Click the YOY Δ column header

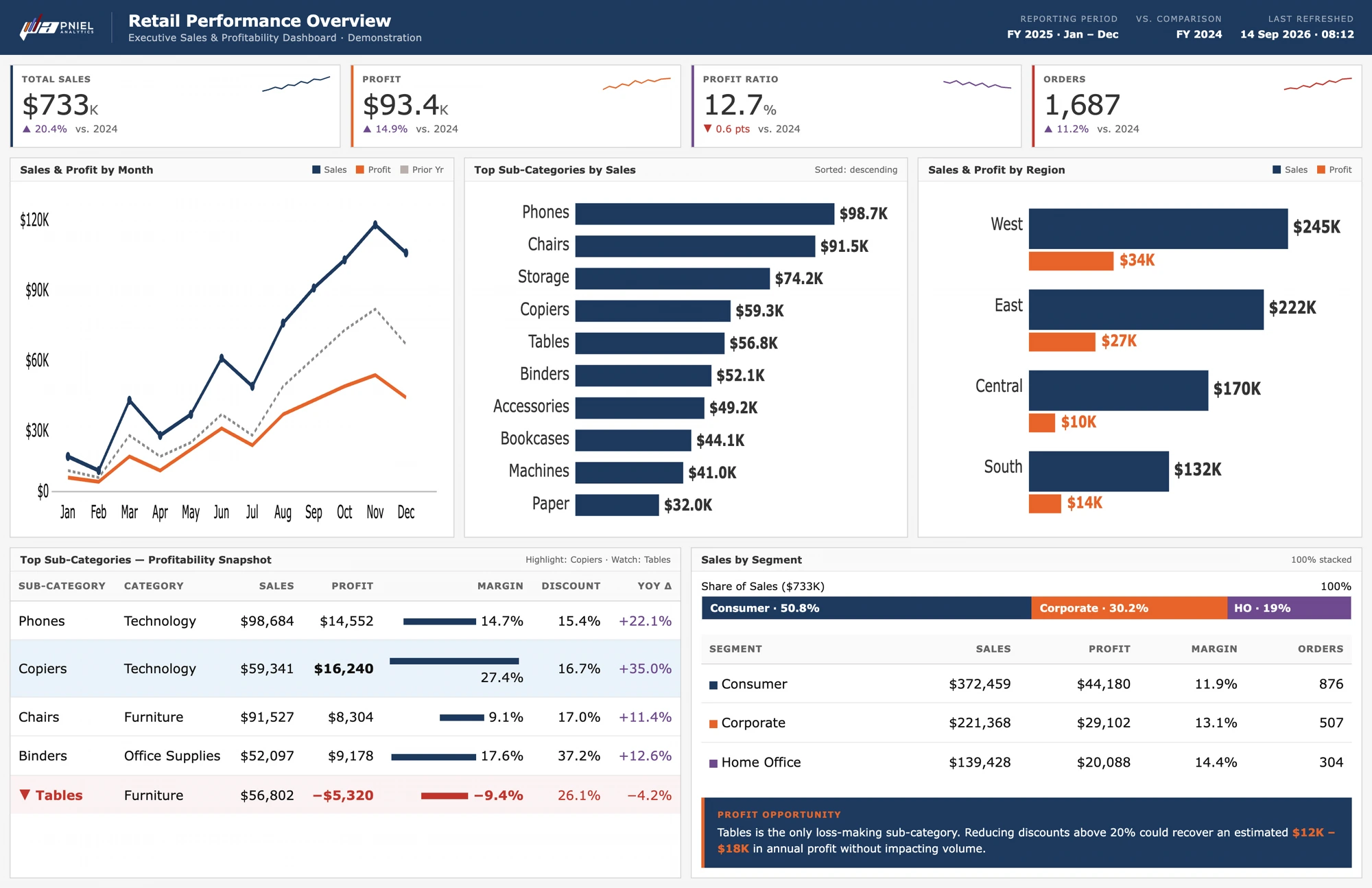tap(654, 586)
